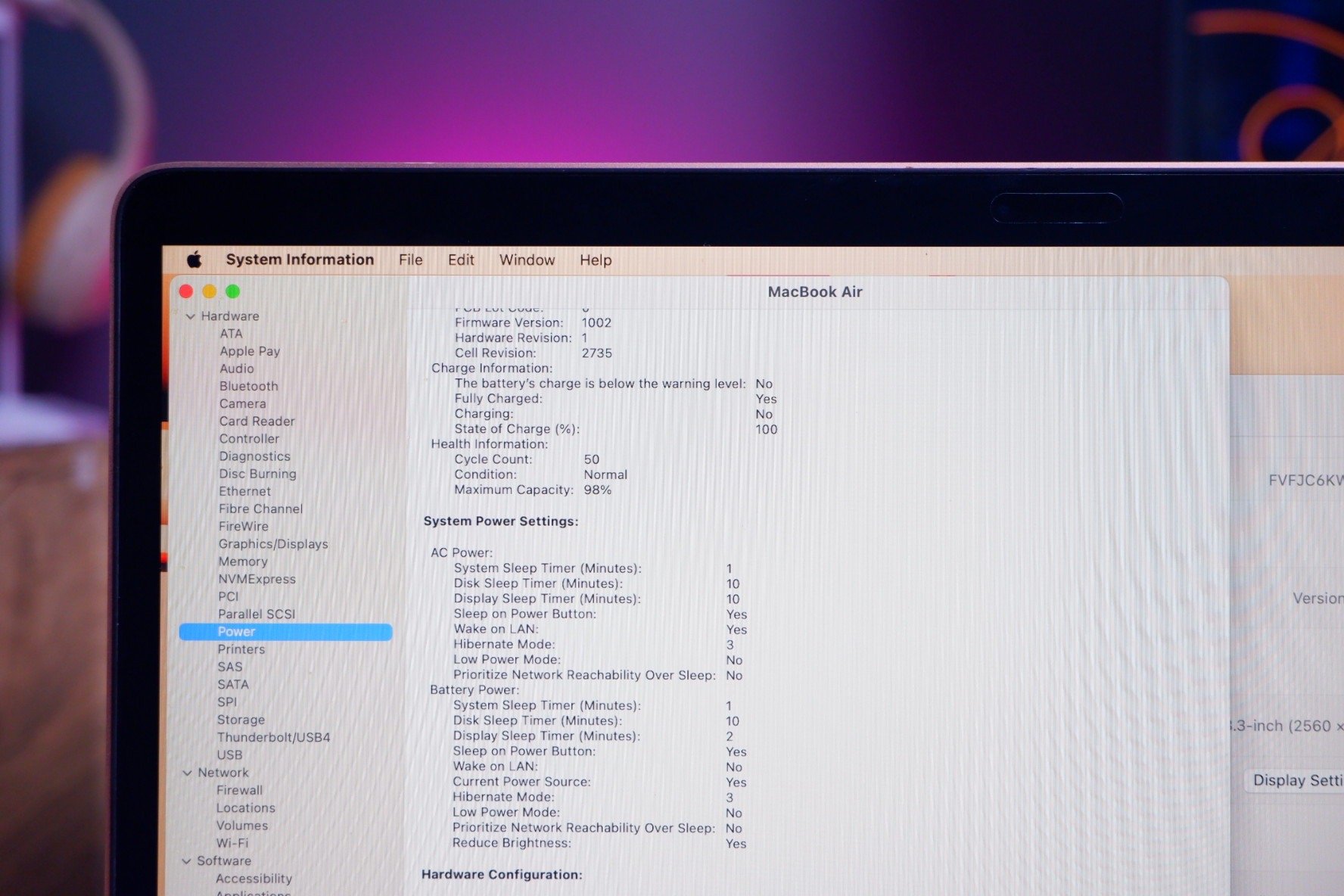
Task: Click the Current Power Source row
Action: pos(599,782)
